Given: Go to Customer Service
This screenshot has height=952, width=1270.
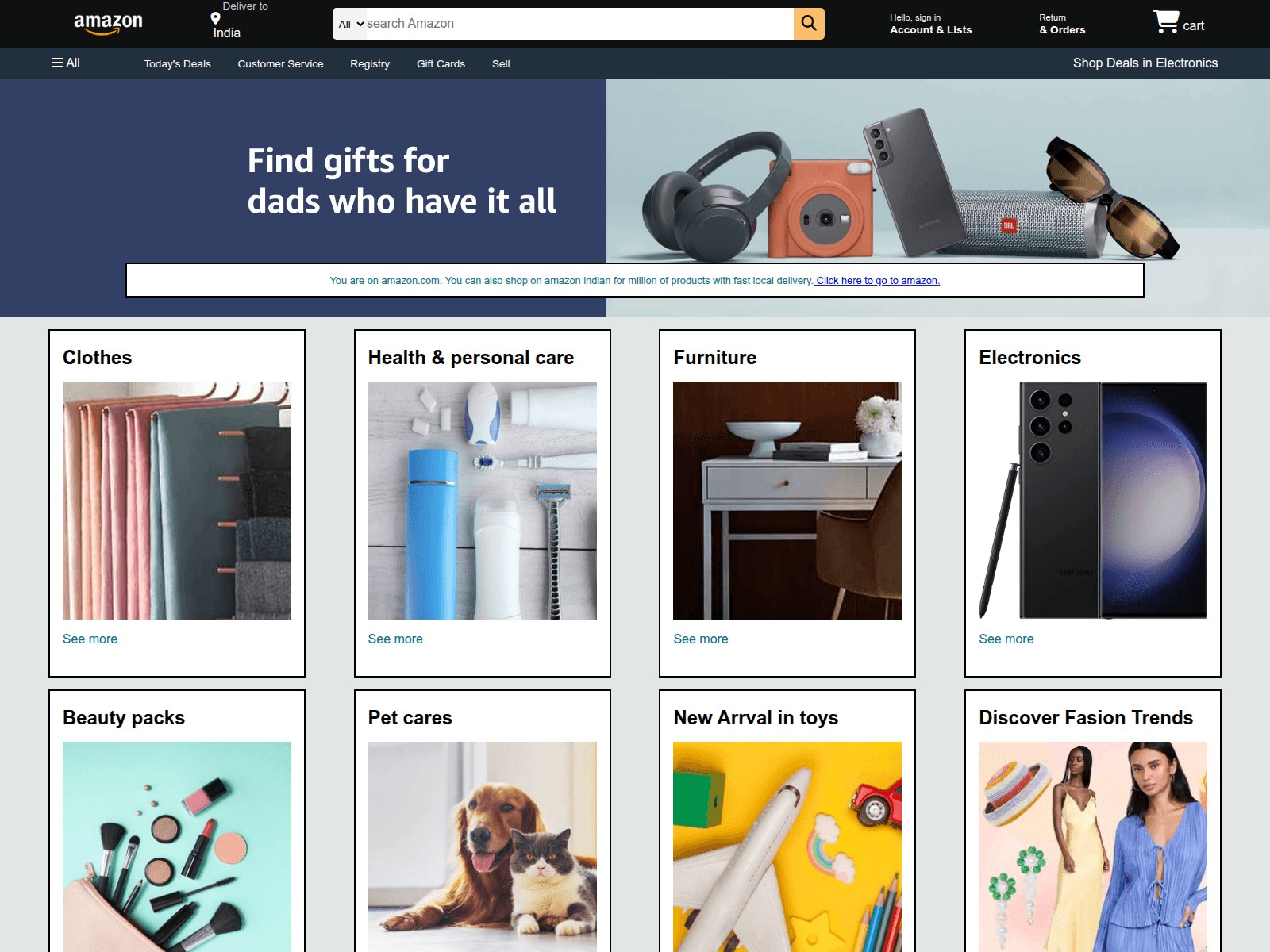Looking at the screenshot, I should coord(280,64).
